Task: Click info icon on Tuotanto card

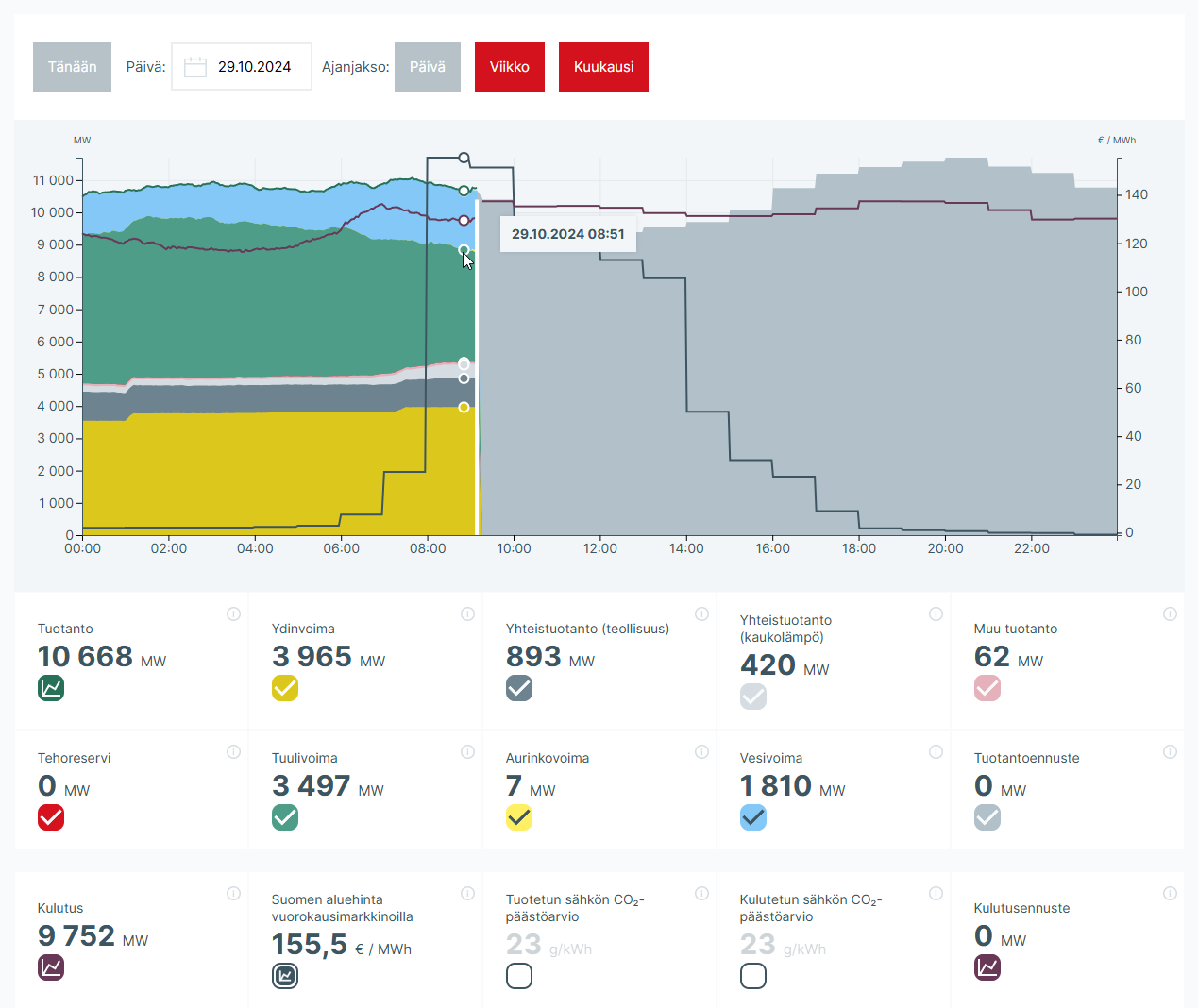Action: (233, 614)
